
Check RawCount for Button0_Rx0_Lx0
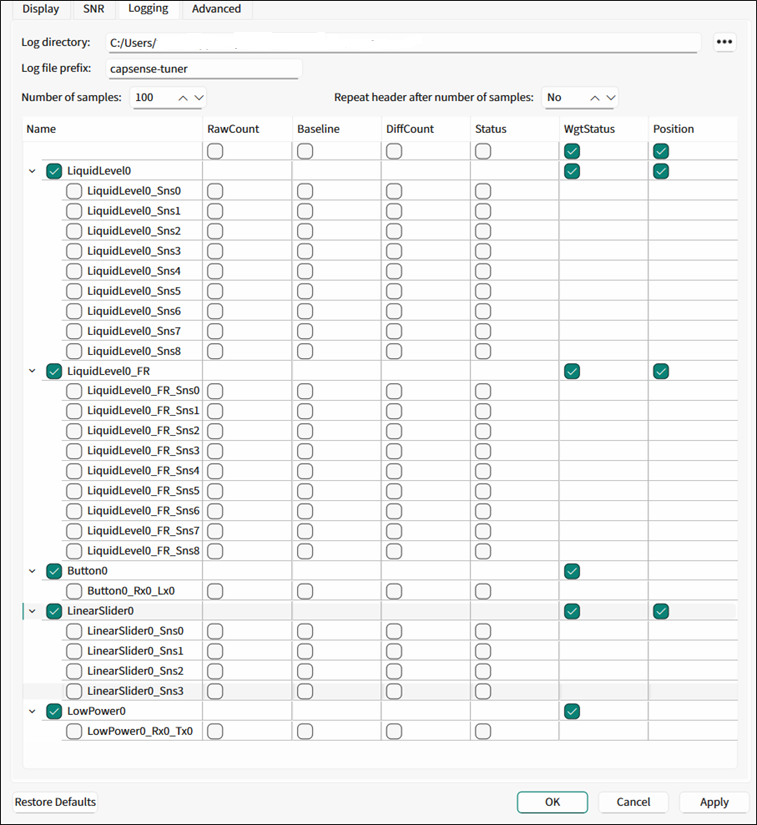pyautogui.click(x=215, y=591)
